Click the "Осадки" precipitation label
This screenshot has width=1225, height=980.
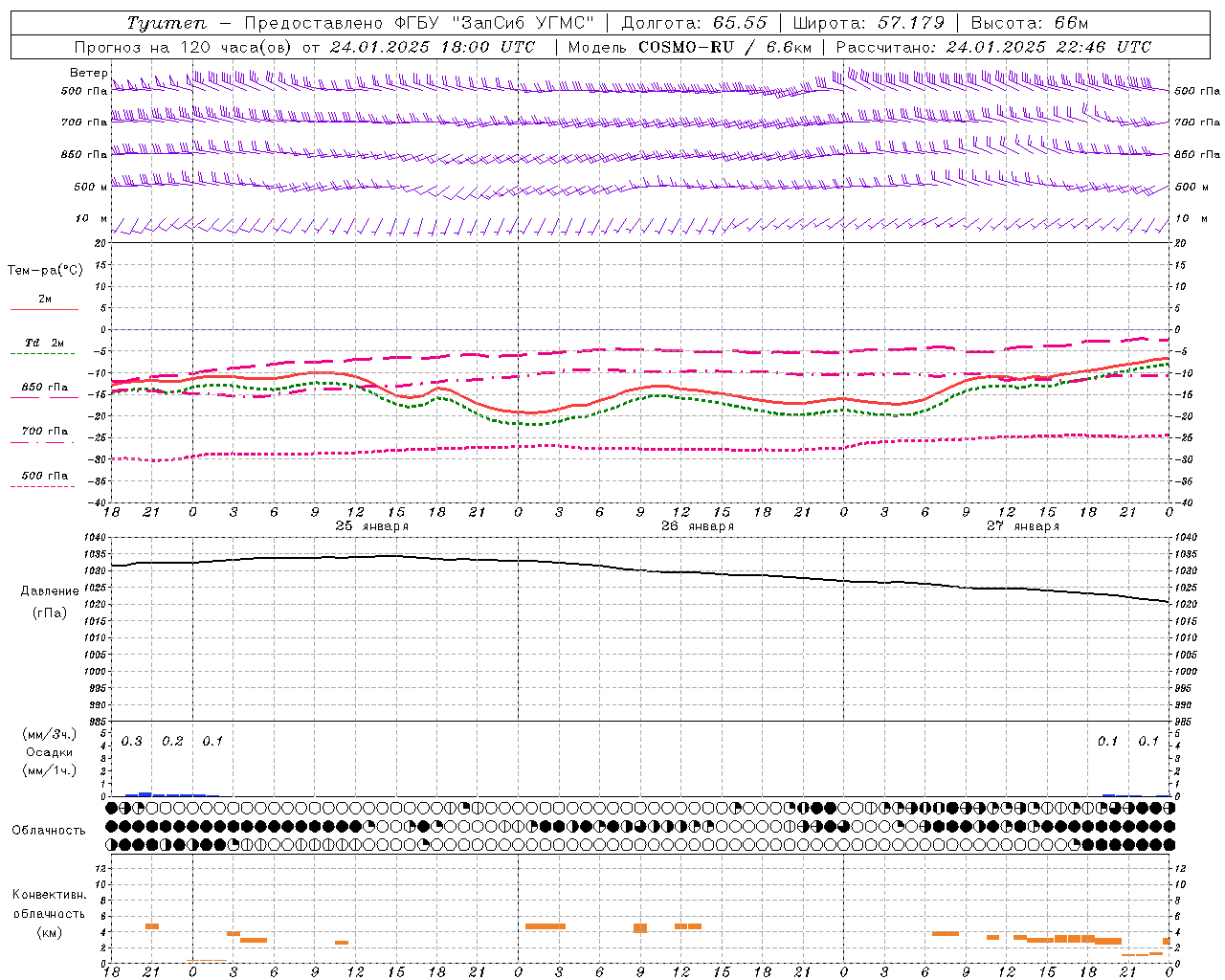click(50, 752)
